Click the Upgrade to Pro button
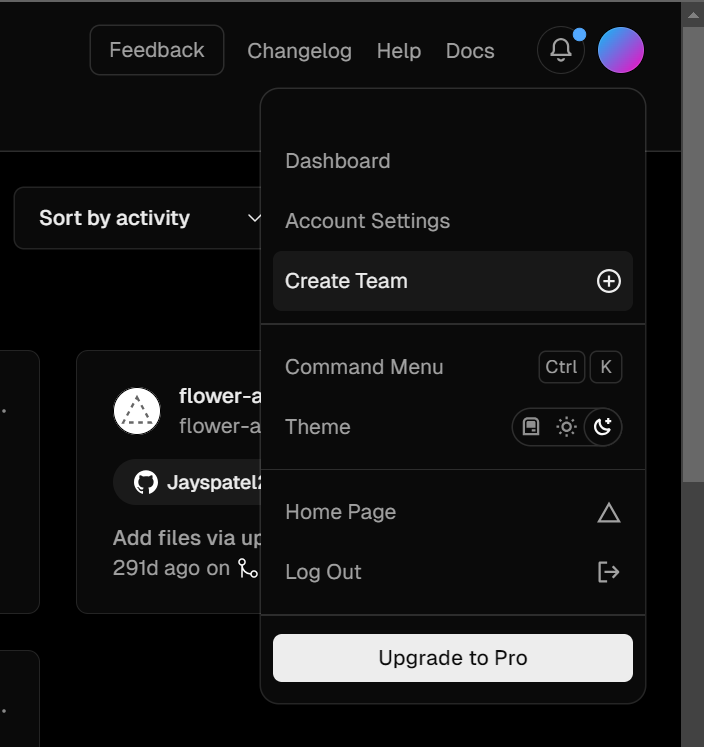Image resolution: width=704 pixels, height=747 pixels. (x=453, y=658)
